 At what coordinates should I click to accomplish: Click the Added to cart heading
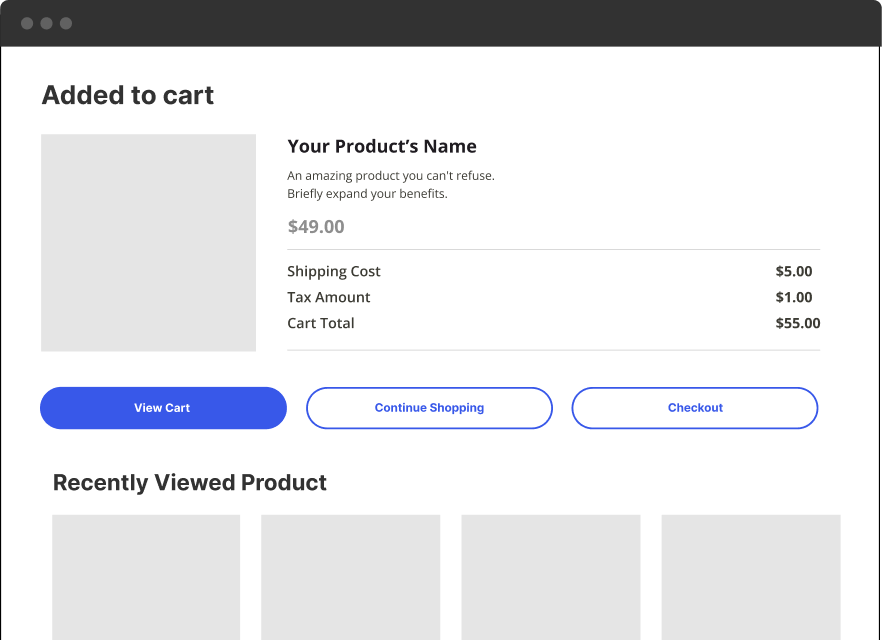click(128, 95)
